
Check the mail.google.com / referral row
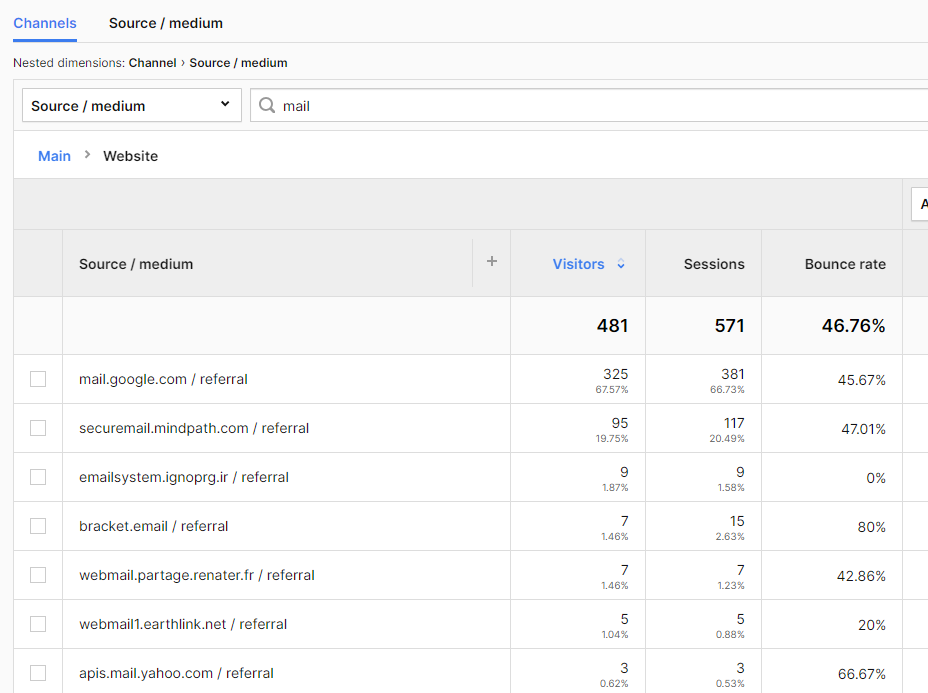click(x=38, y=379)
